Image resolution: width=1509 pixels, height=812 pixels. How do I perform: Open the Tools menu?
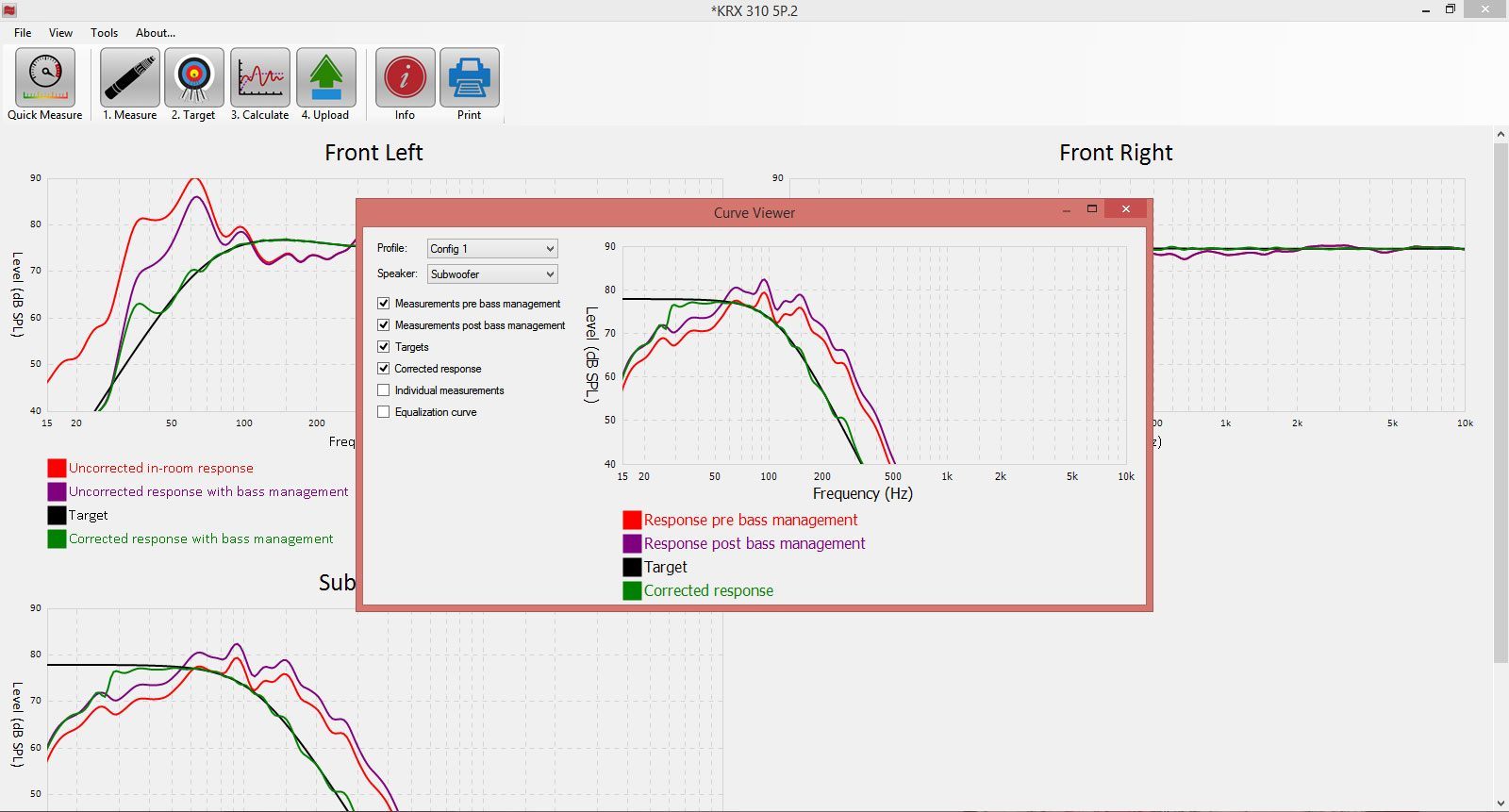point(105,33)
